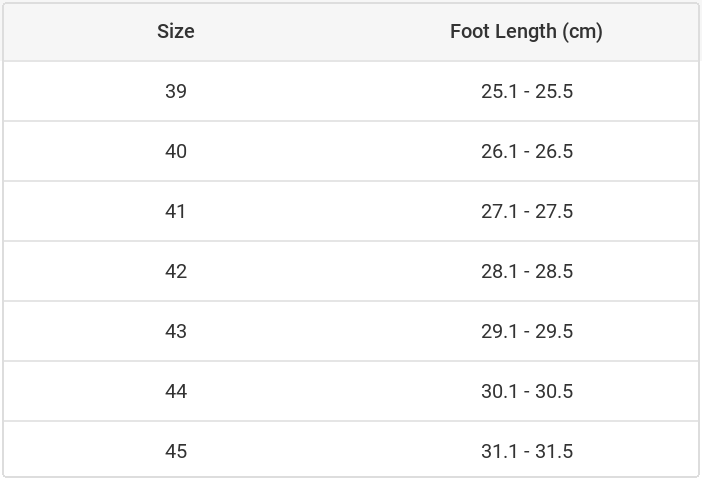
Task: Click the gray table header row
Action: (350, 31)
